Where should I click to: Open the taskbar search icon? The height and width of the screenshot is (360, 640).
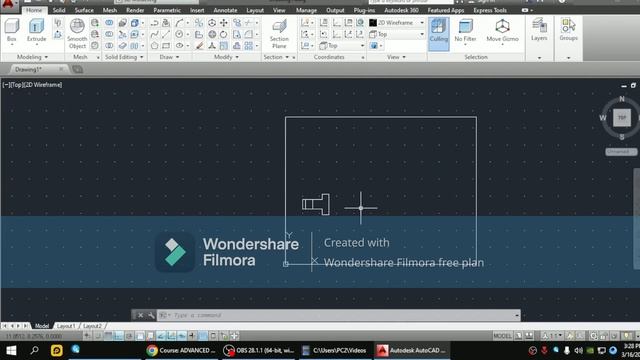(x=34, y=351)
